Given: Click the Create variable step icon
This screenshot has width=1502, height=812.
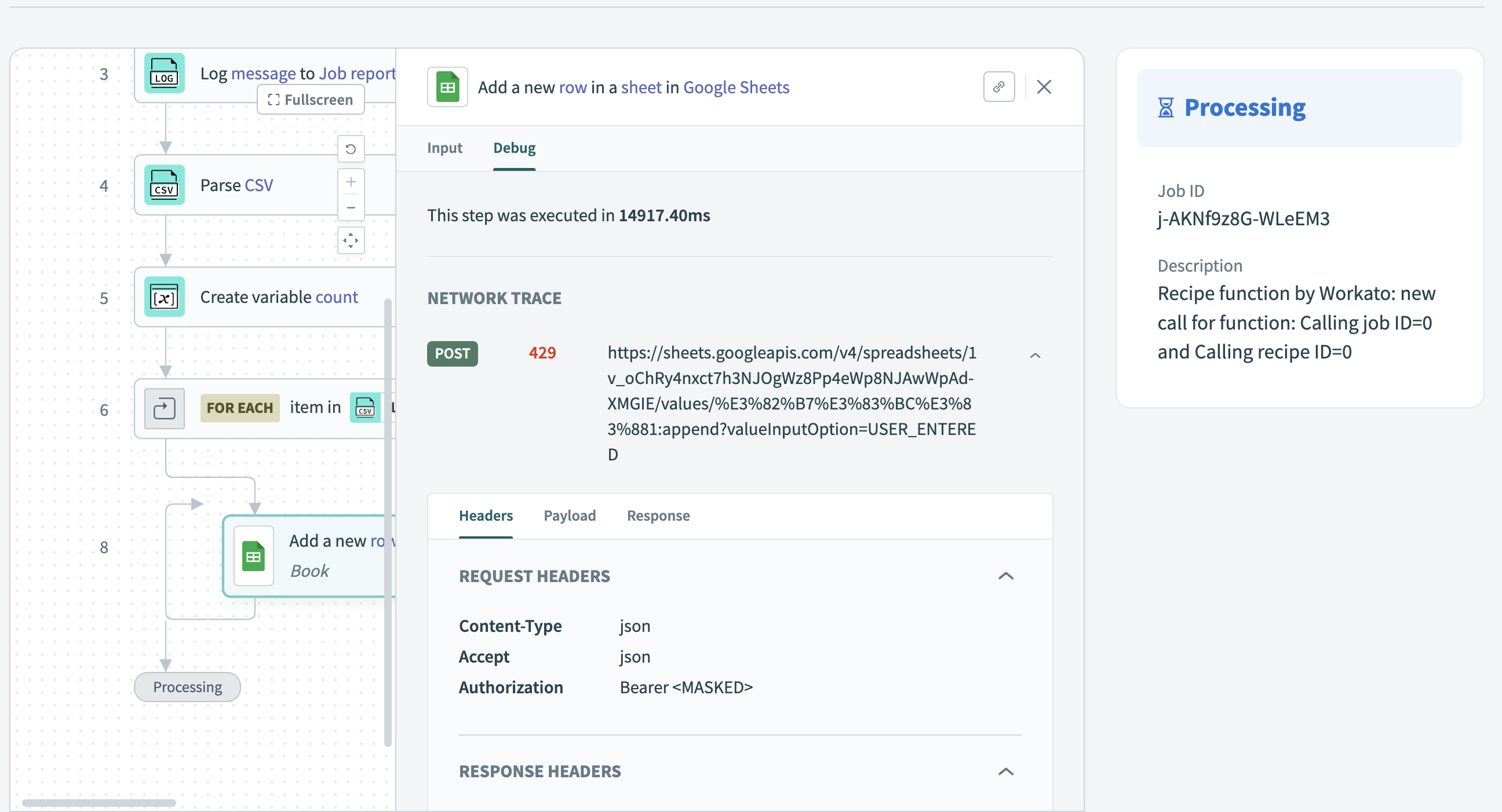Looking at the screenshot, I should (164, 297).
